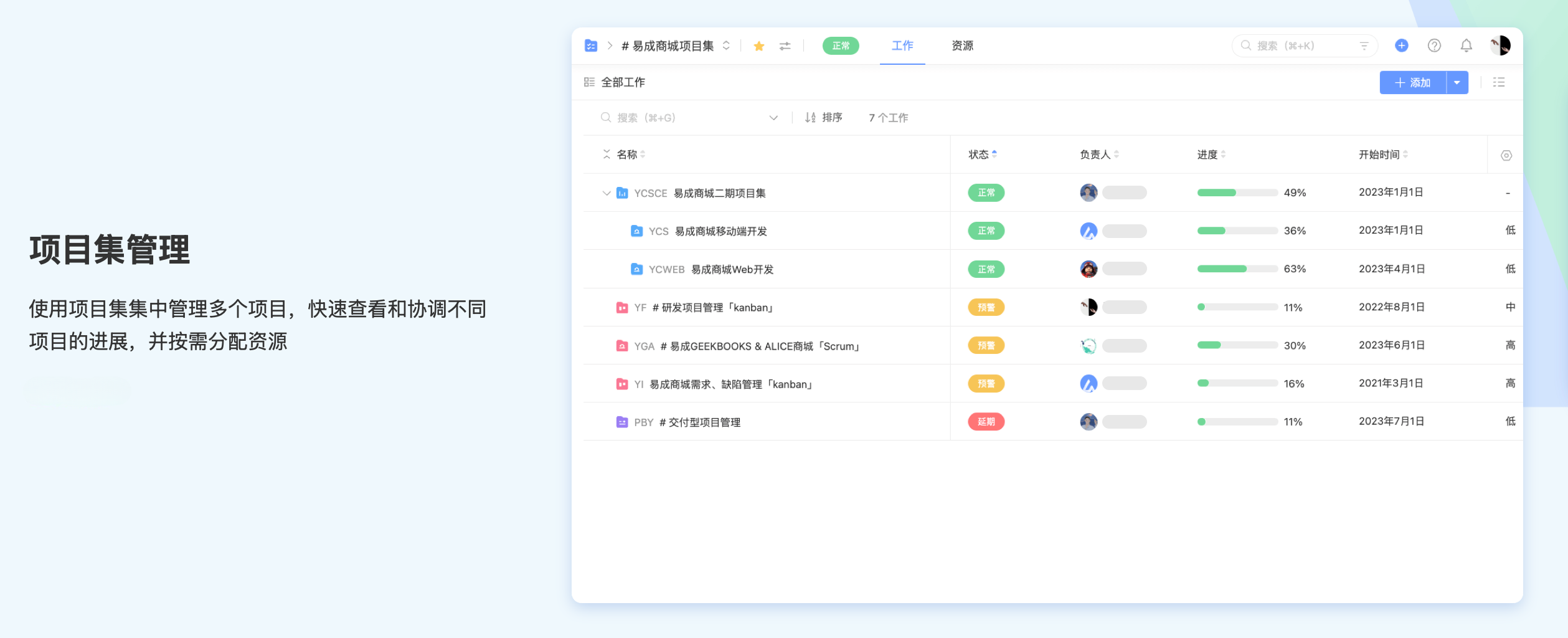1568x638 pixels.
Task: Open notifications bell icon
Action: coord(1466,45)
